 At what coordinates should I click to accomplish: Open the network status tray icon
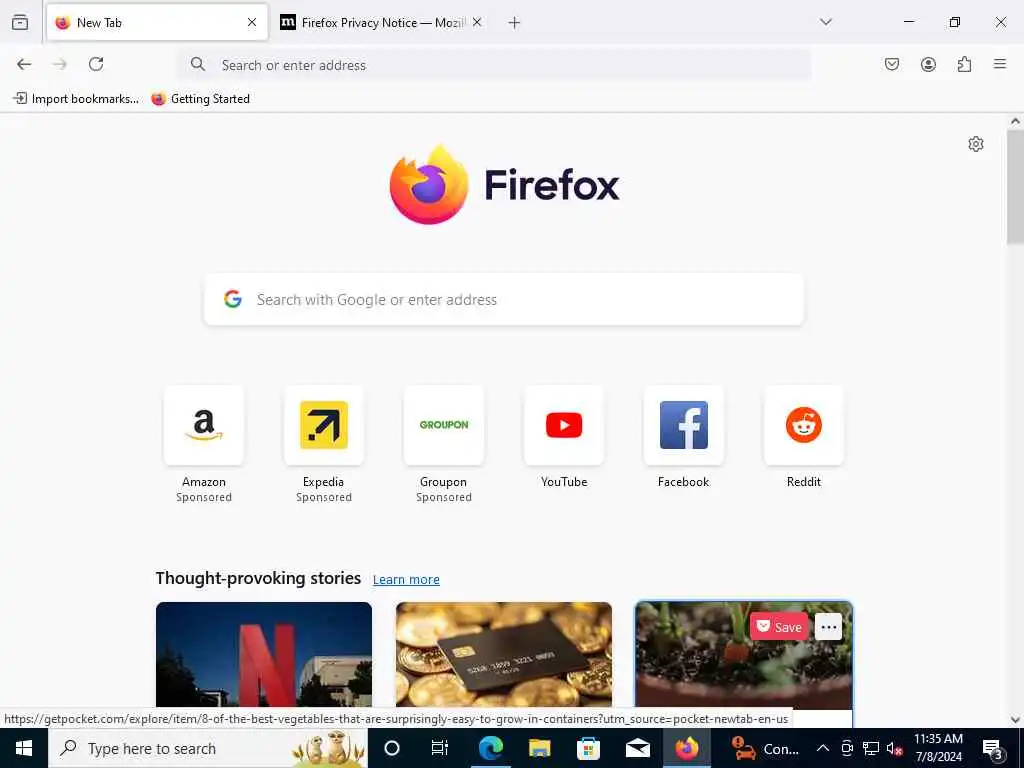(x=871, y=748)
